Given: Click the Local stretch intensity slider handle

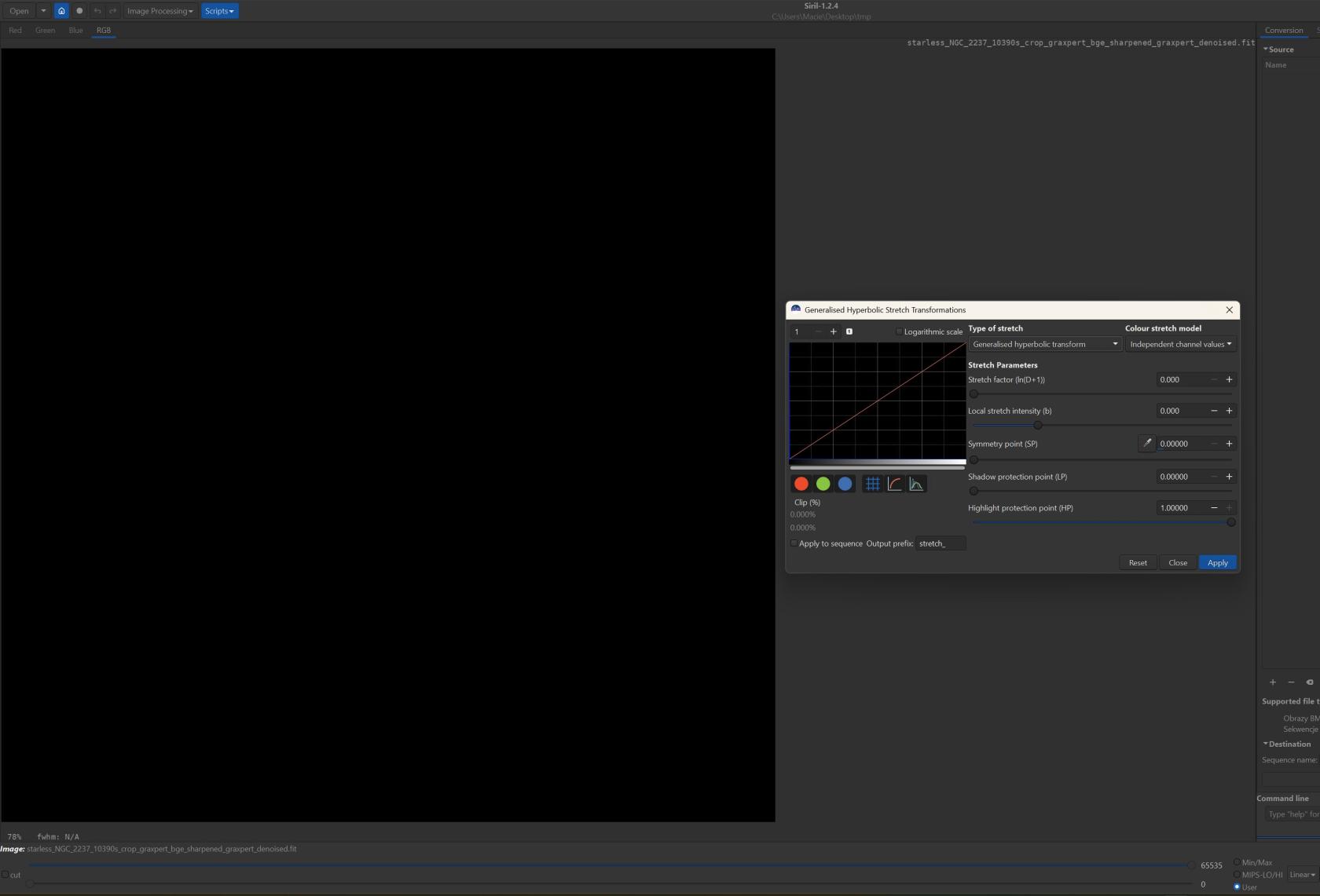Looking at the screenshot, I should pos(1037,425).
